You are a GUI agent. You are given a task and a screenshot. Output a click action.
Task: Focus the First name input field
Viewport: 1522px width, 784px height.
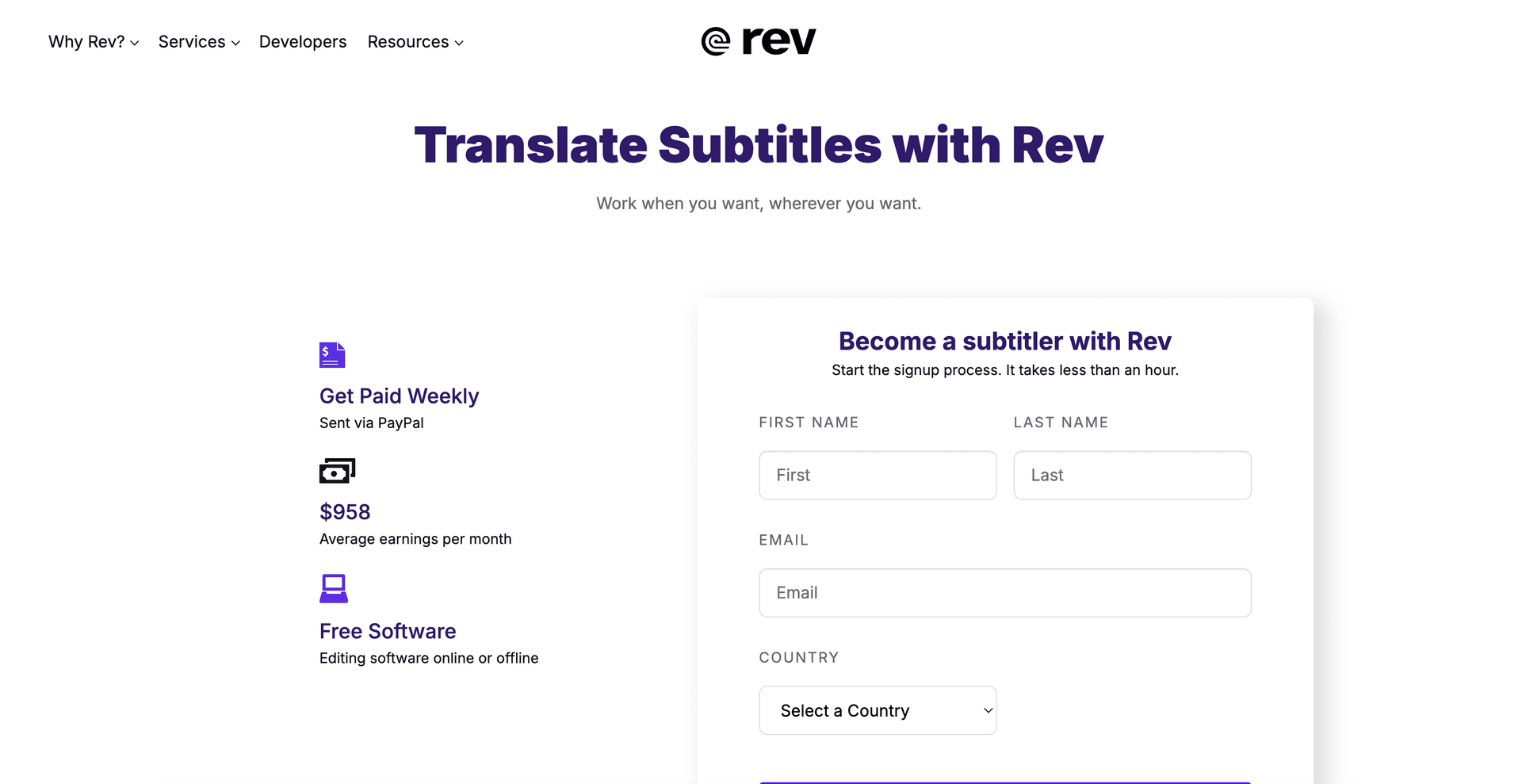tap(878, 475)
